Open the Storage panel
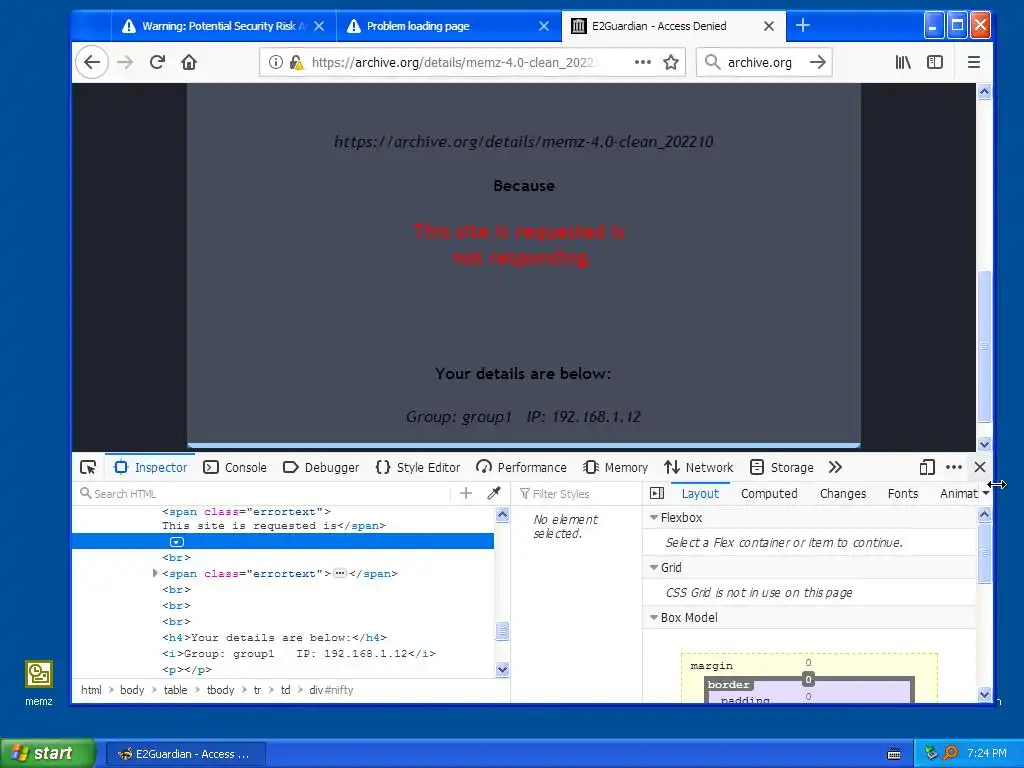Image resolution: width=1024 pixels, height=768 pixels. pos(782,468)
